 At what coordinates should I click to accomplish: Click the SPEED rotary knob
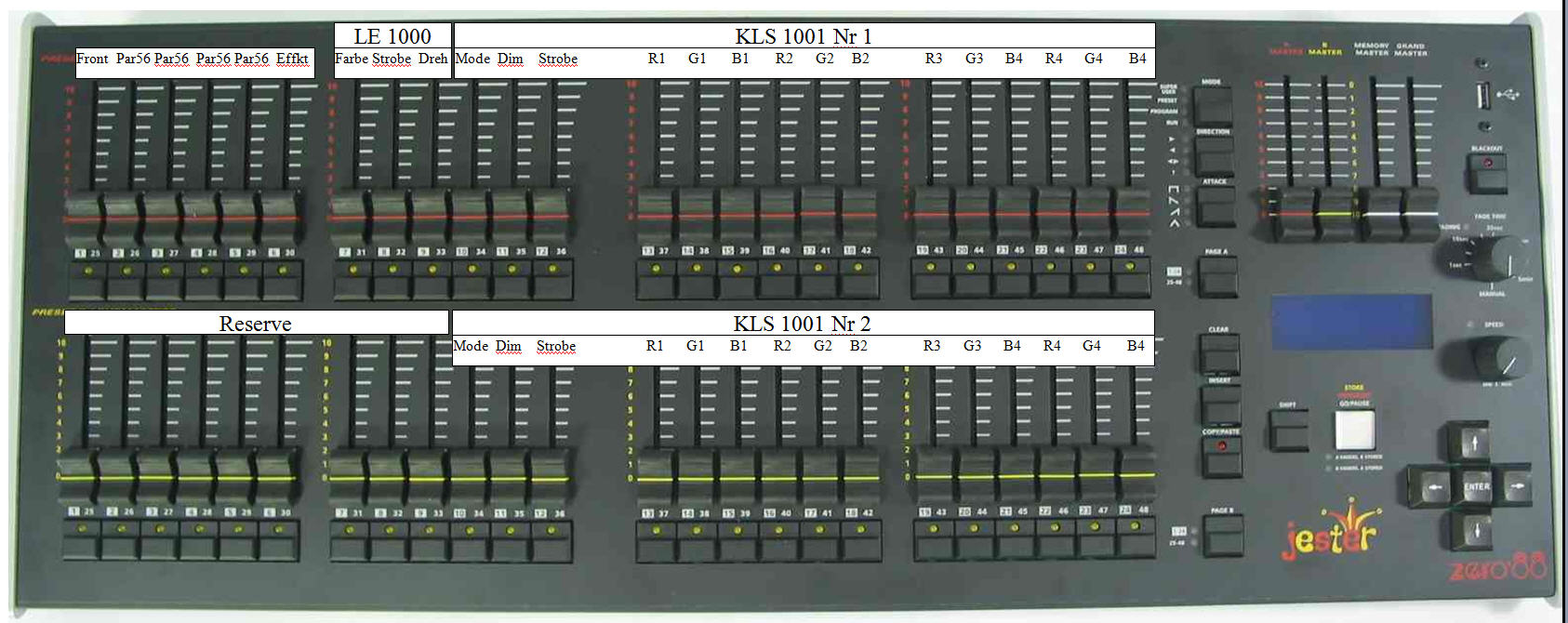tap(1500, 357)
